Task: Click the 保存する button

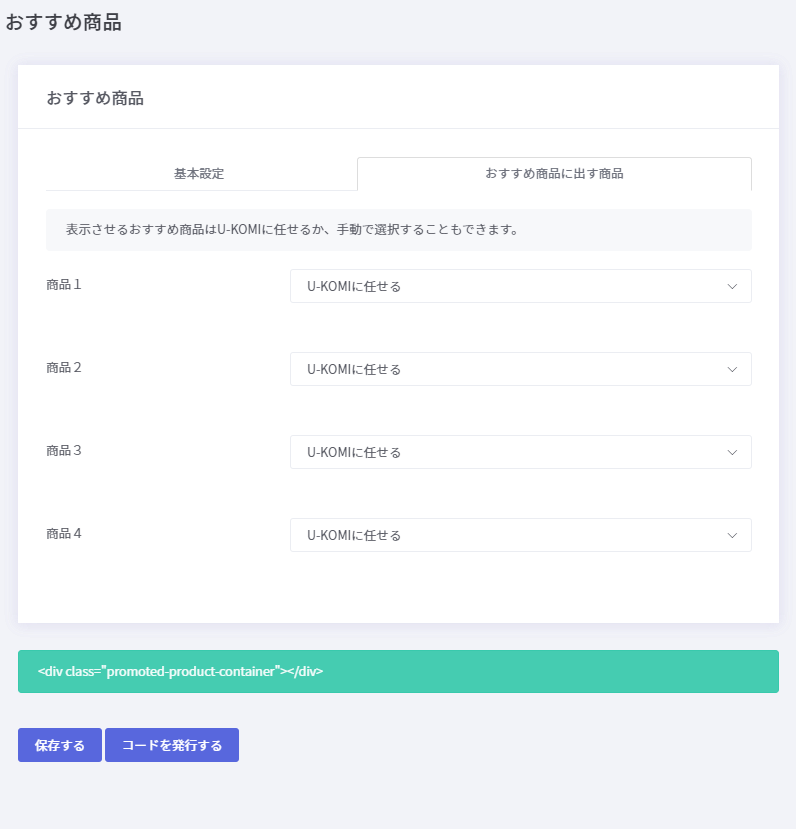Action: coord(60,745)
